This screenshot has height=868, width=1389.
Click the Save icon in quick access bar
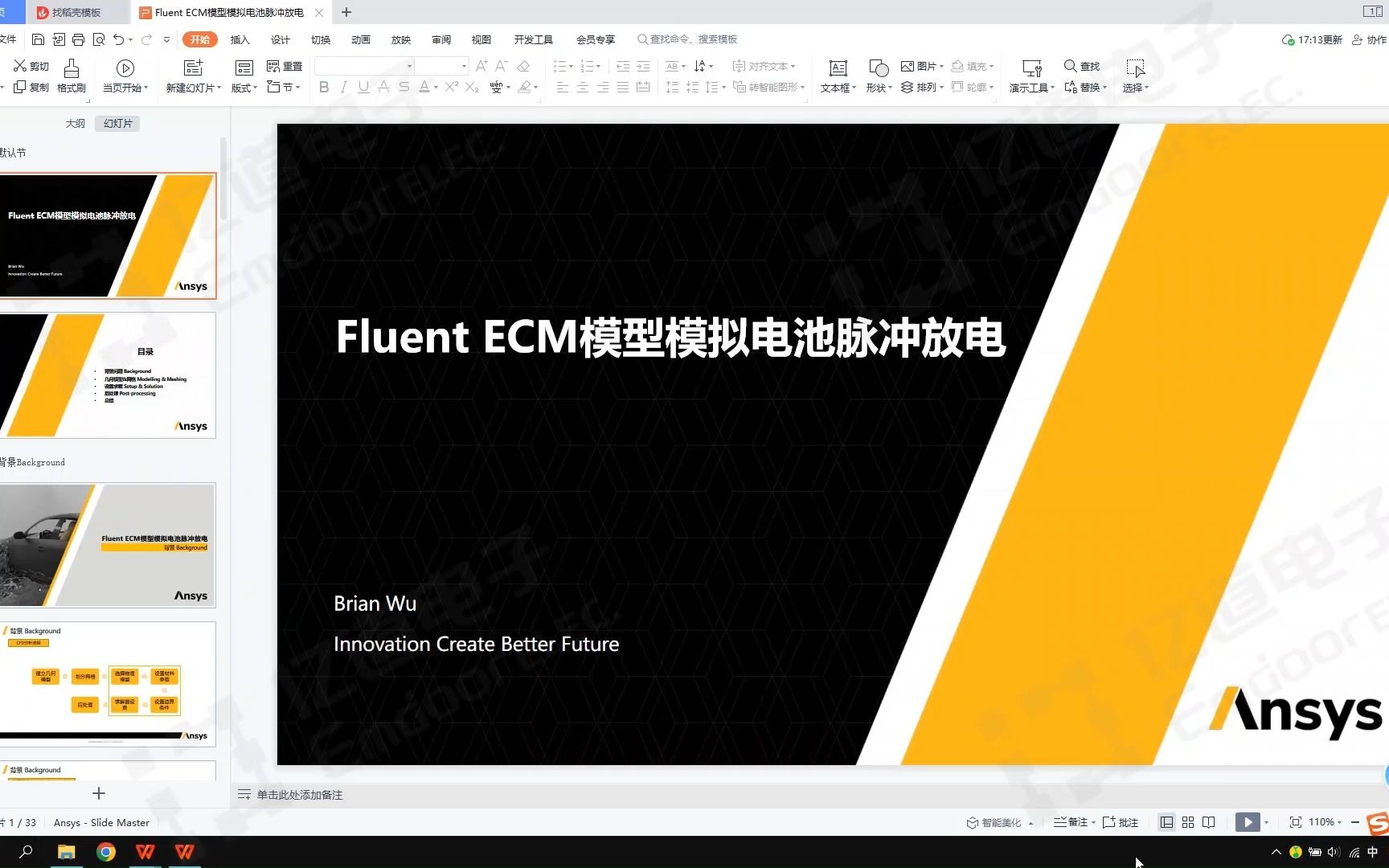point(38,39)
